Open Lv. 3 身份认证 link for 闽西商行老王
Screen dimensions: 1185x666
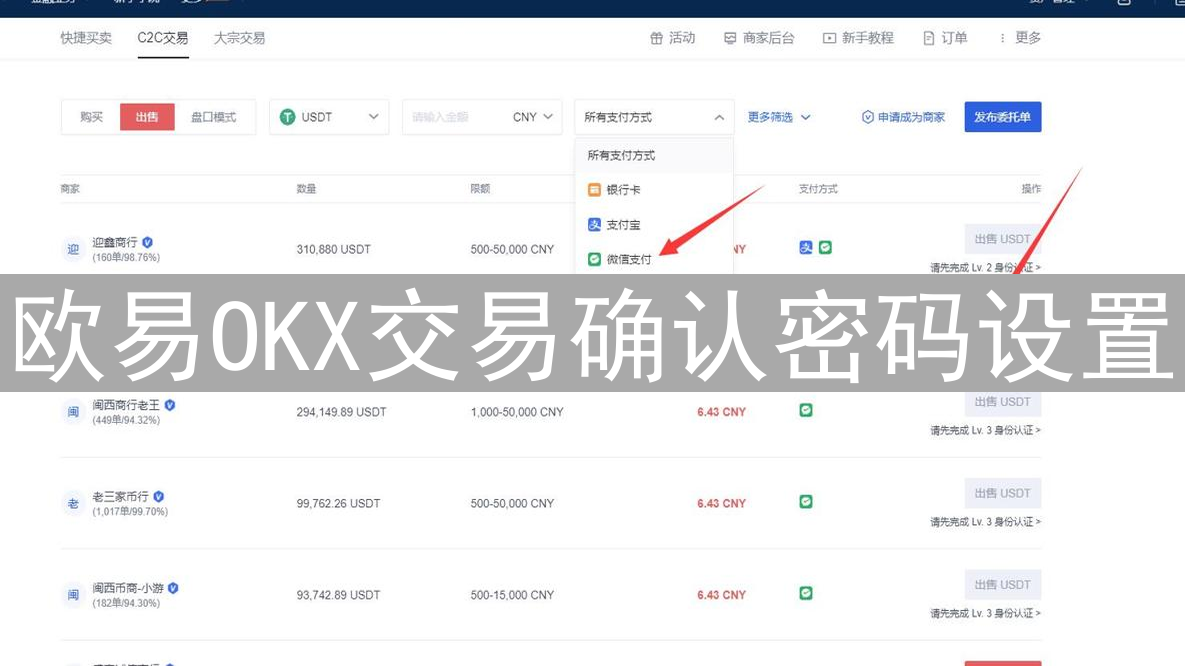(985, 431)
